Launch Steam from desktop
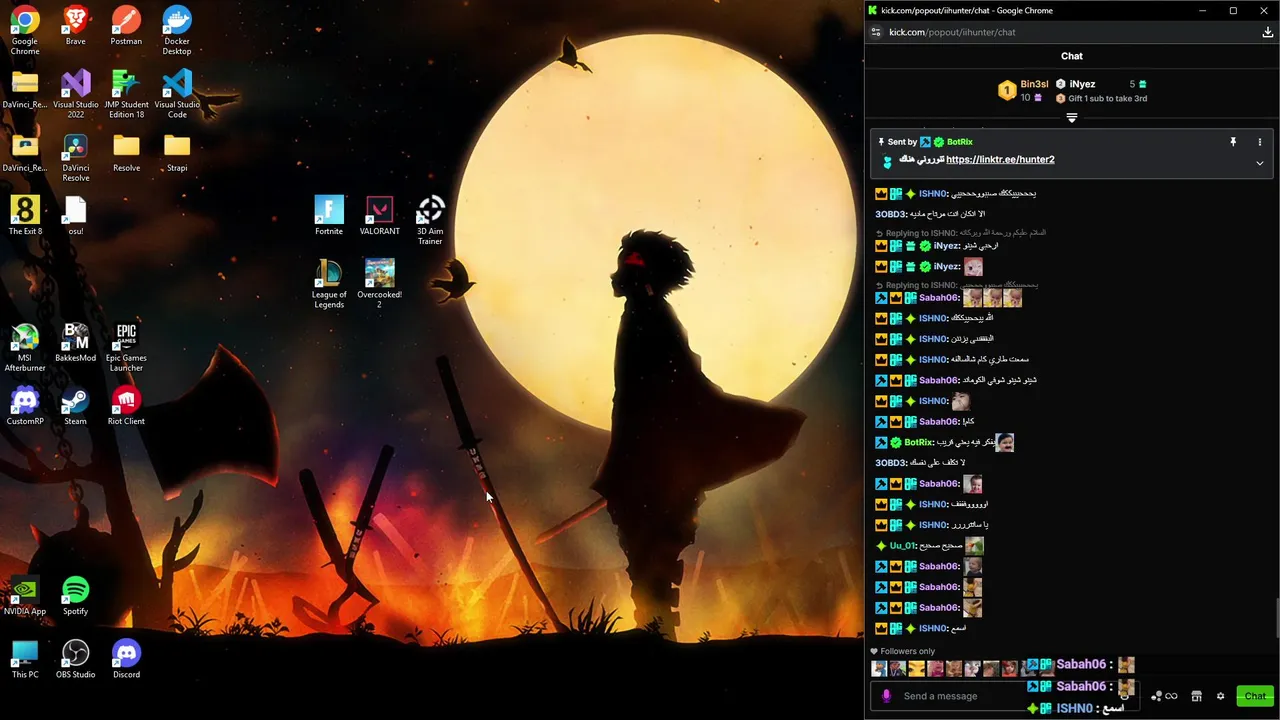This screenshot has height=720, width=1280. [x=75, y=406]
